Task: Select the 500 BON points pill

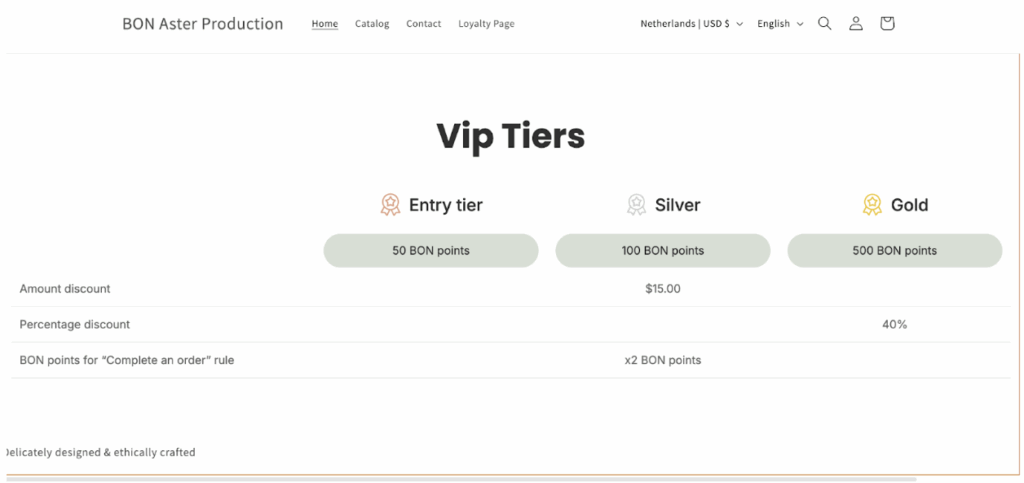Action: point(895,251)
